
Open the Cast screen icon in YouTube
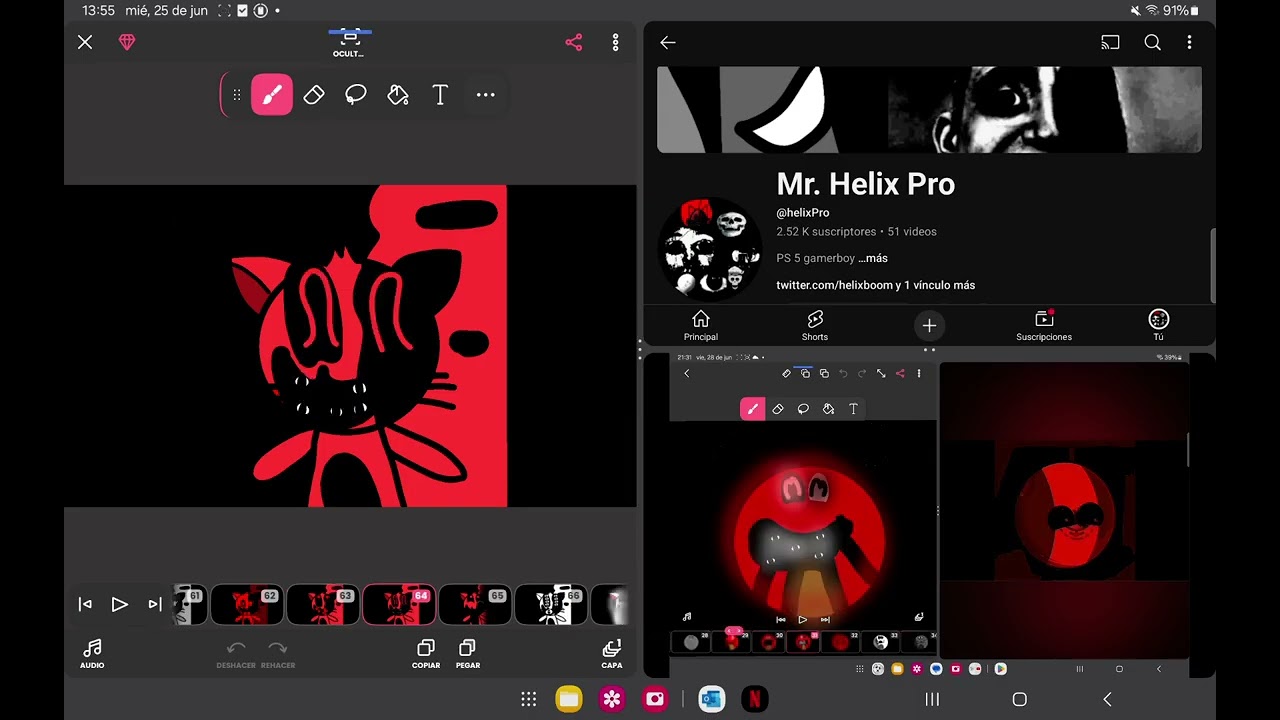coord(1110,42)
